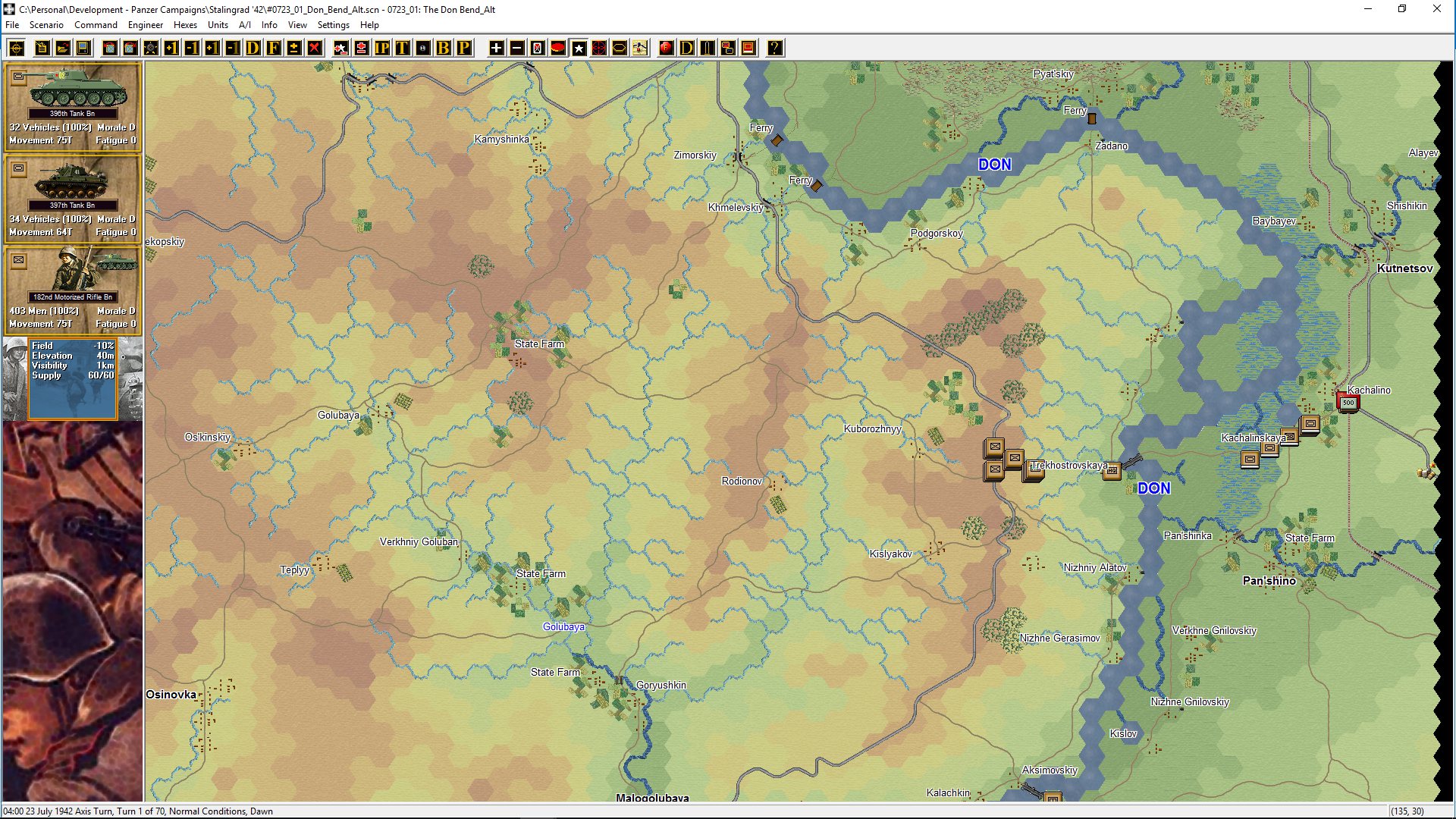Open the Help menu
The image size is (1456, 819).
point(369,25)
